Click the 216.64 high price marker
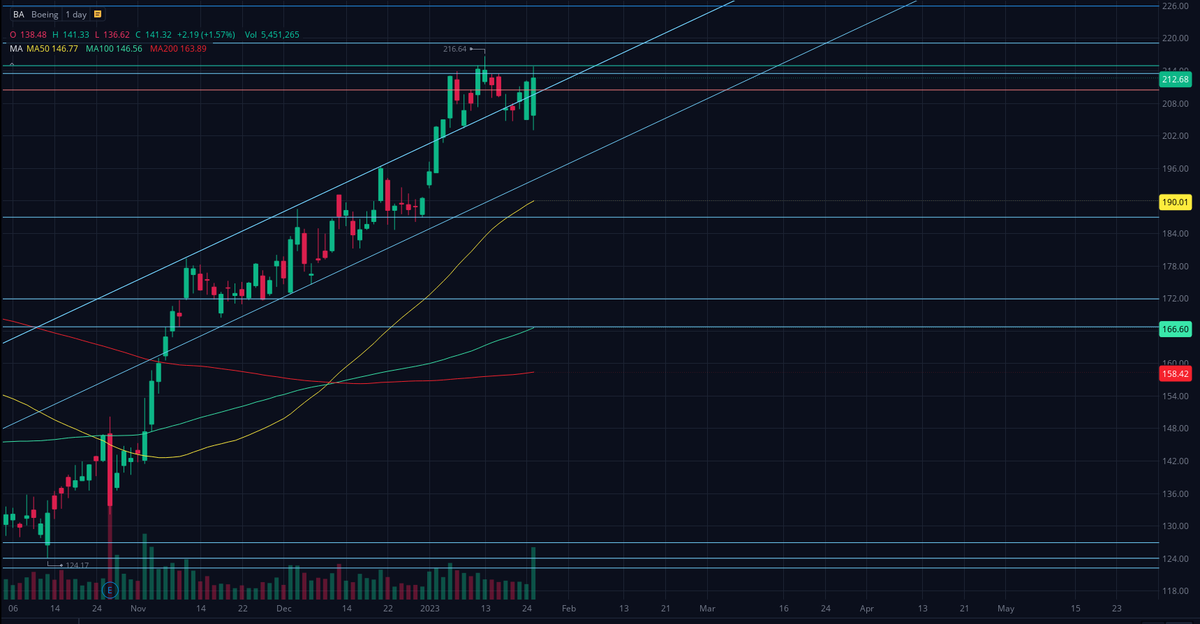The width and height of the screenshot is (1200, 624). [455, 48]
